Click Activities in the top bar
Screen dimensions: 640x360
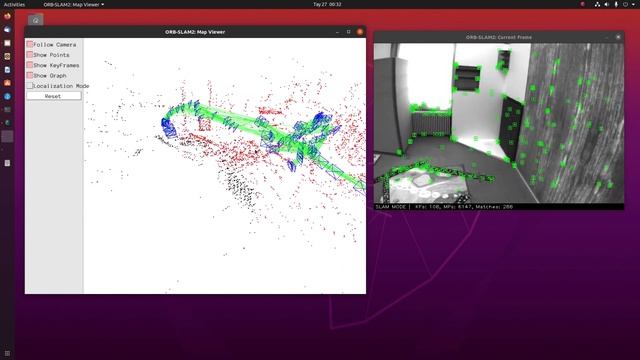click(14, 4)
